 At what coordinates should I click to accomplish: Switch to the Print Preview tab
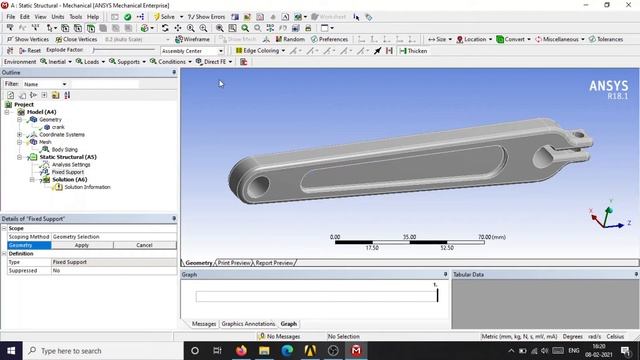click(x=234, y=263)
